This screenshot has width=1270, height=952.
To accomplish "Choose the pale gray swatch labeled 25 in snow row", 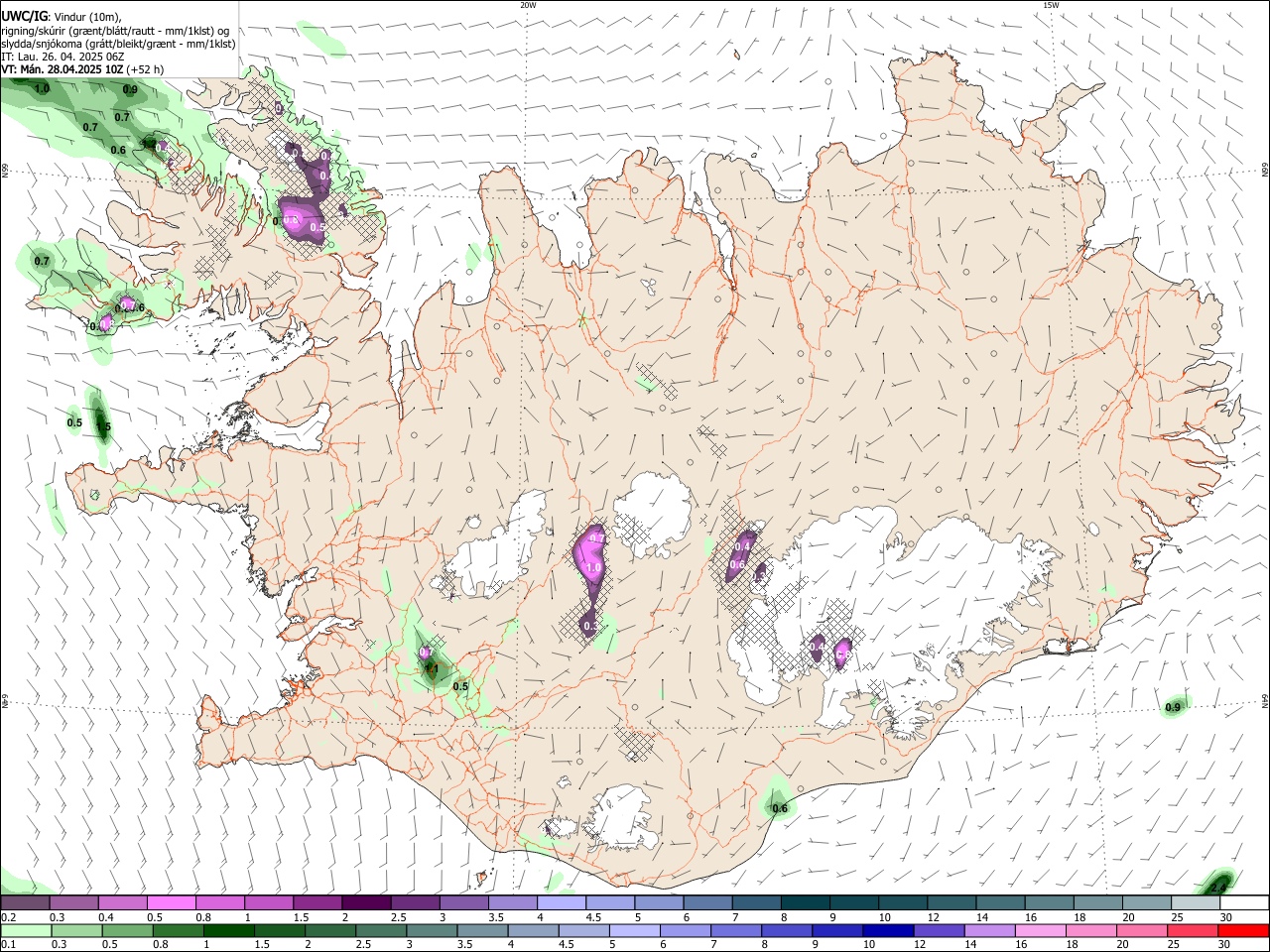I will coord(1196,902).
